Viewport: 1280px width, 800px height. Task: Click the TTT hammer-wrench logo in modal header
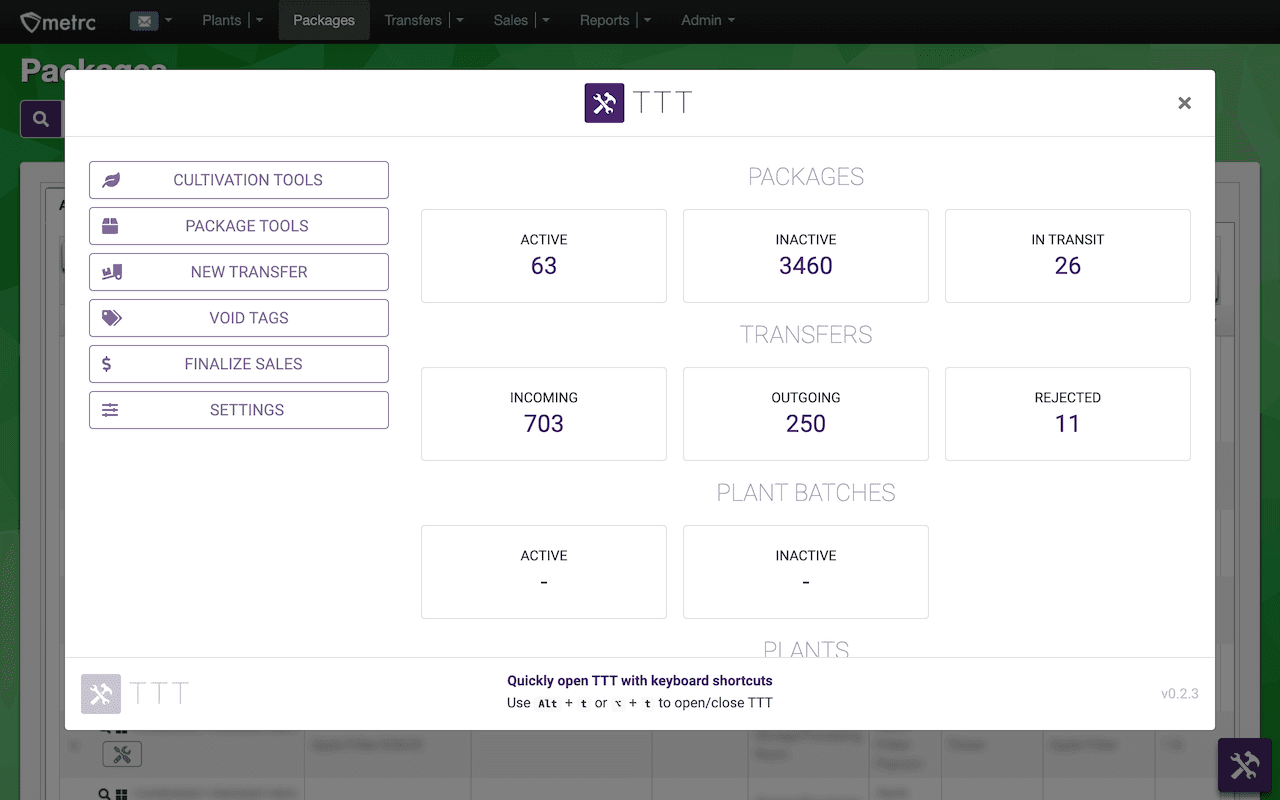(604, 103)
